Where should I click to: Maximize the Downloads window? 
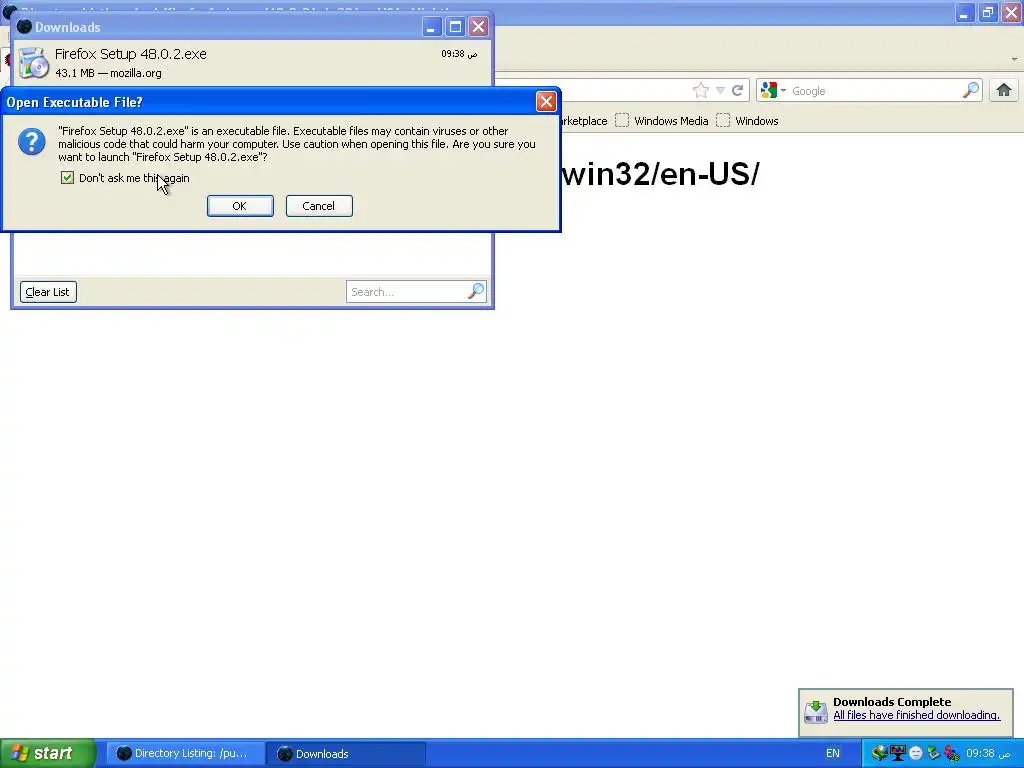(455, 27)
